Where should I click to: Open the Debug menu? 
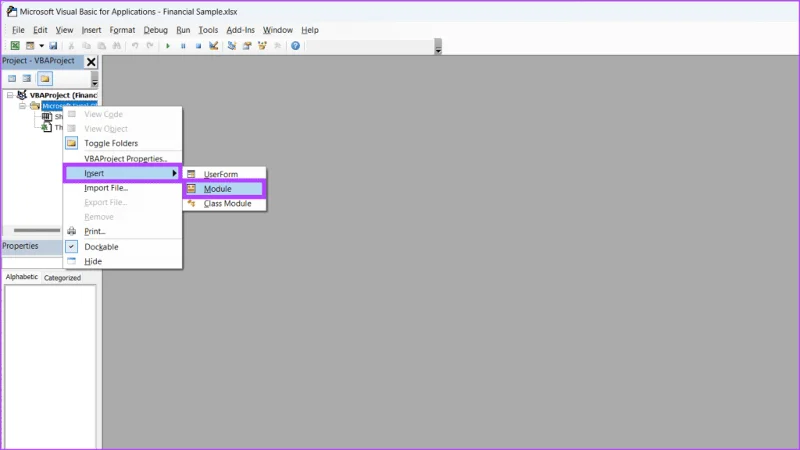click(156, 30)
